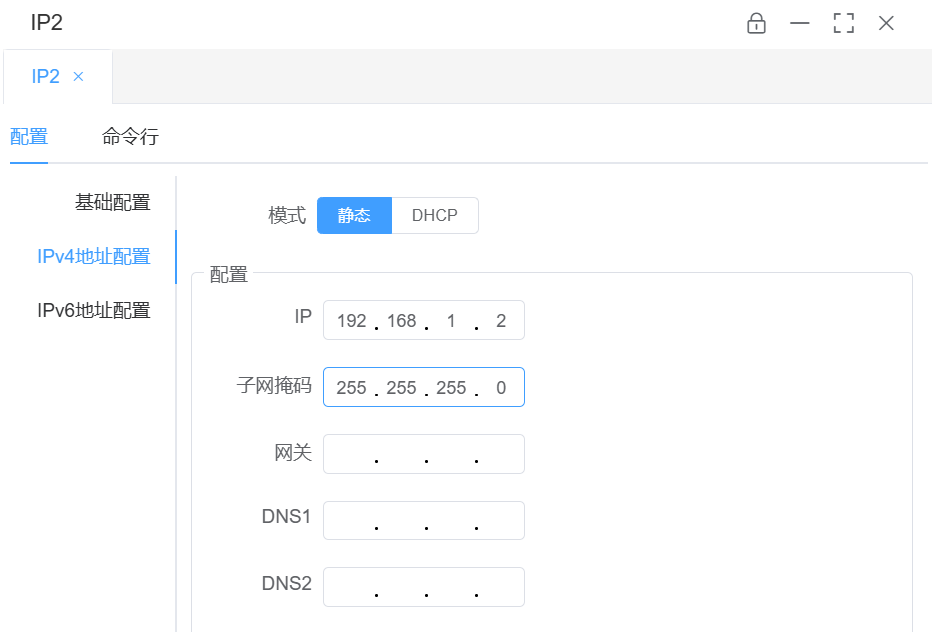Open IPv6地址配置 section

(93, 310)
